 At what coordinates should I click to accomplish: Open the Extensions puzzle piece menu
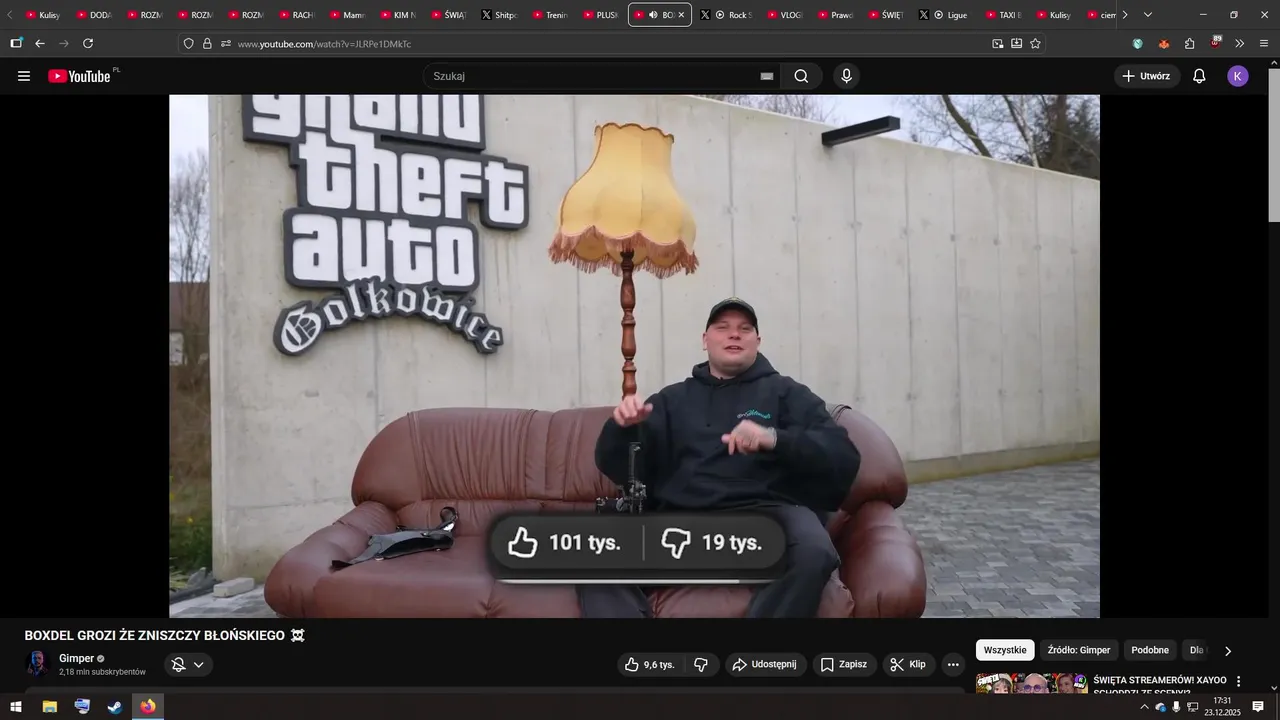pyautogui.click(x=1189, y=44)
